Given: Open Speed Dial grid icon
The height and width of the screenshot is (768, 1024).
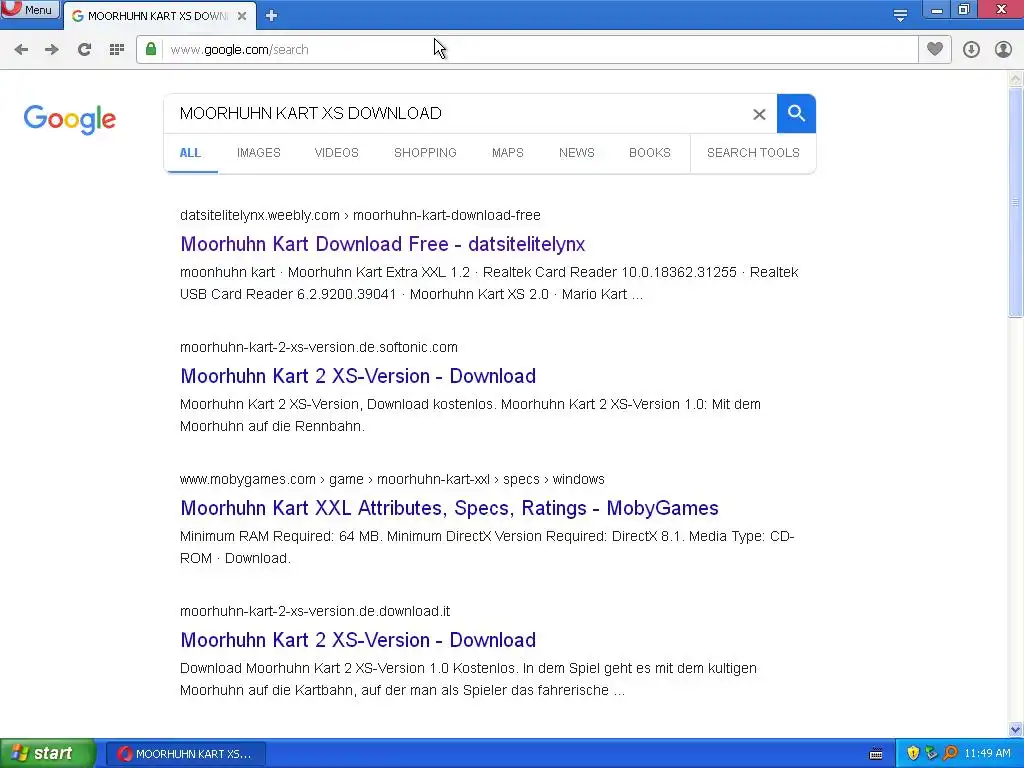Looking at the screenshot, I should click(117, 50).
